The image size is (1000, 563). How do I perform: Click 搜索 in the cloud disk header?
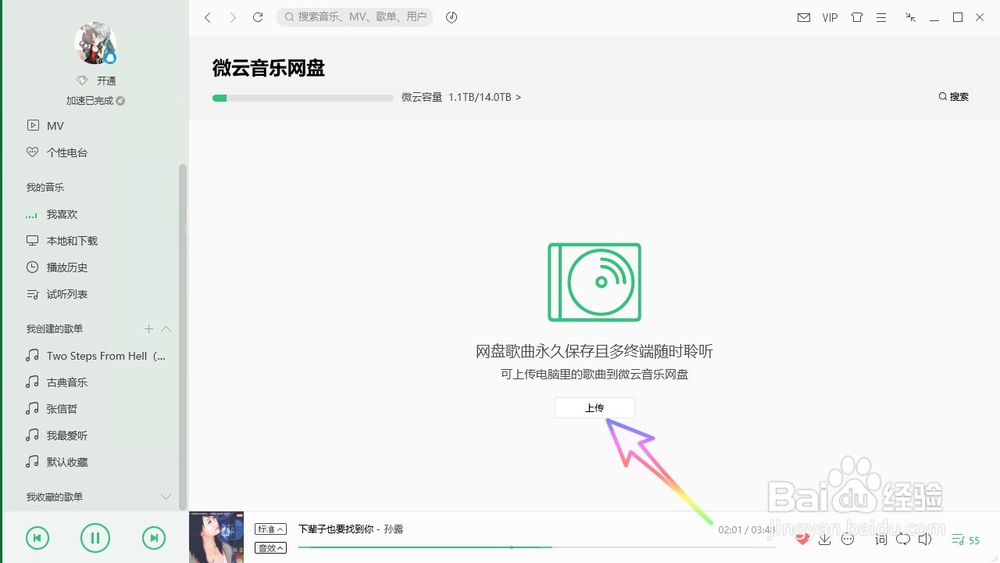[953, 97]
